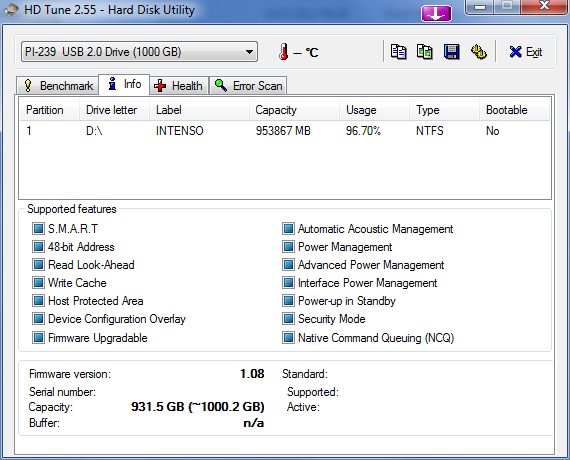Click the thermometer temperature icon
570x460 pixels.
click(284, 52)
